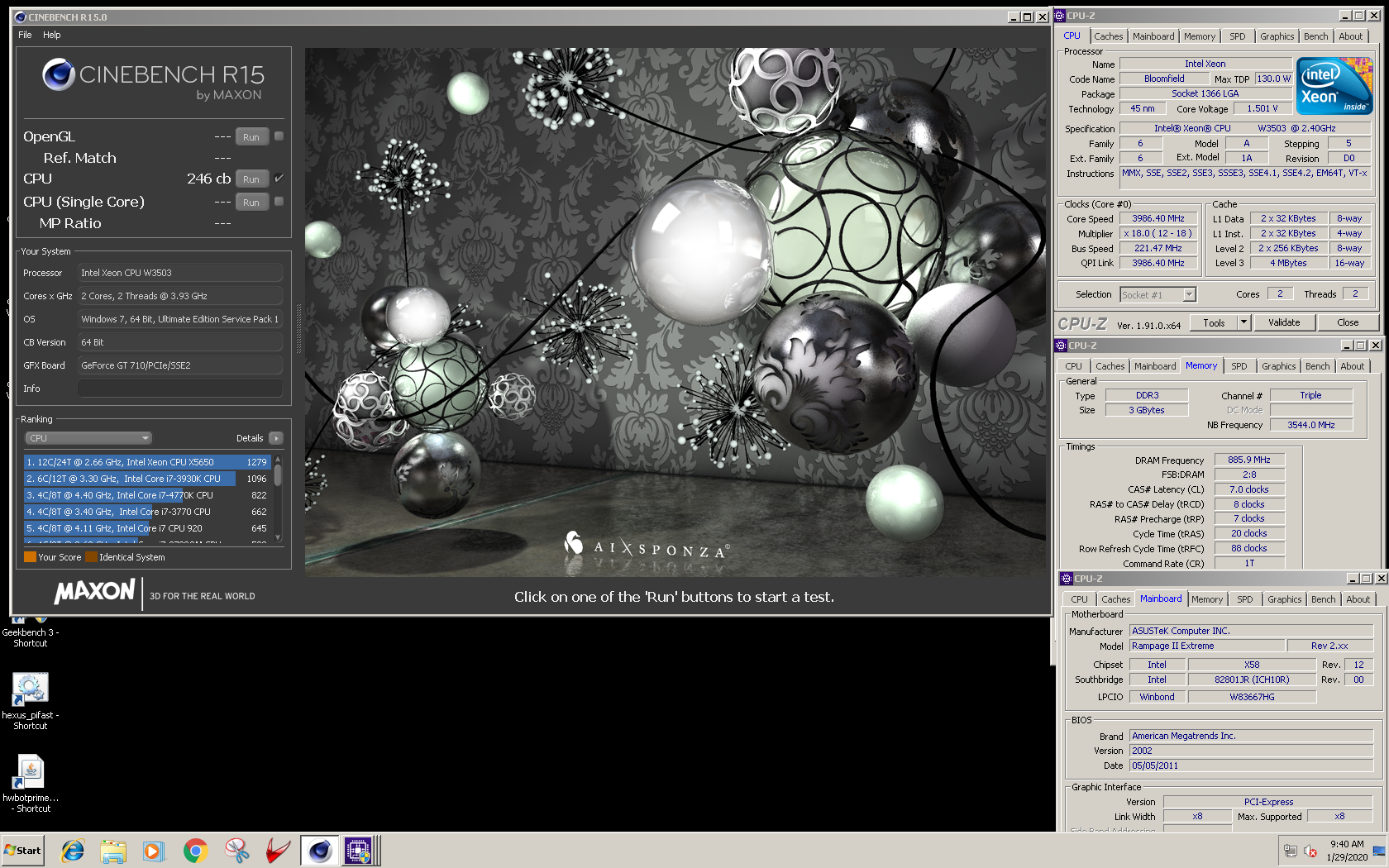Open the Help menu in Cinebench
The width and height of the screenshot is (1389, 868).
coord(52,35)
